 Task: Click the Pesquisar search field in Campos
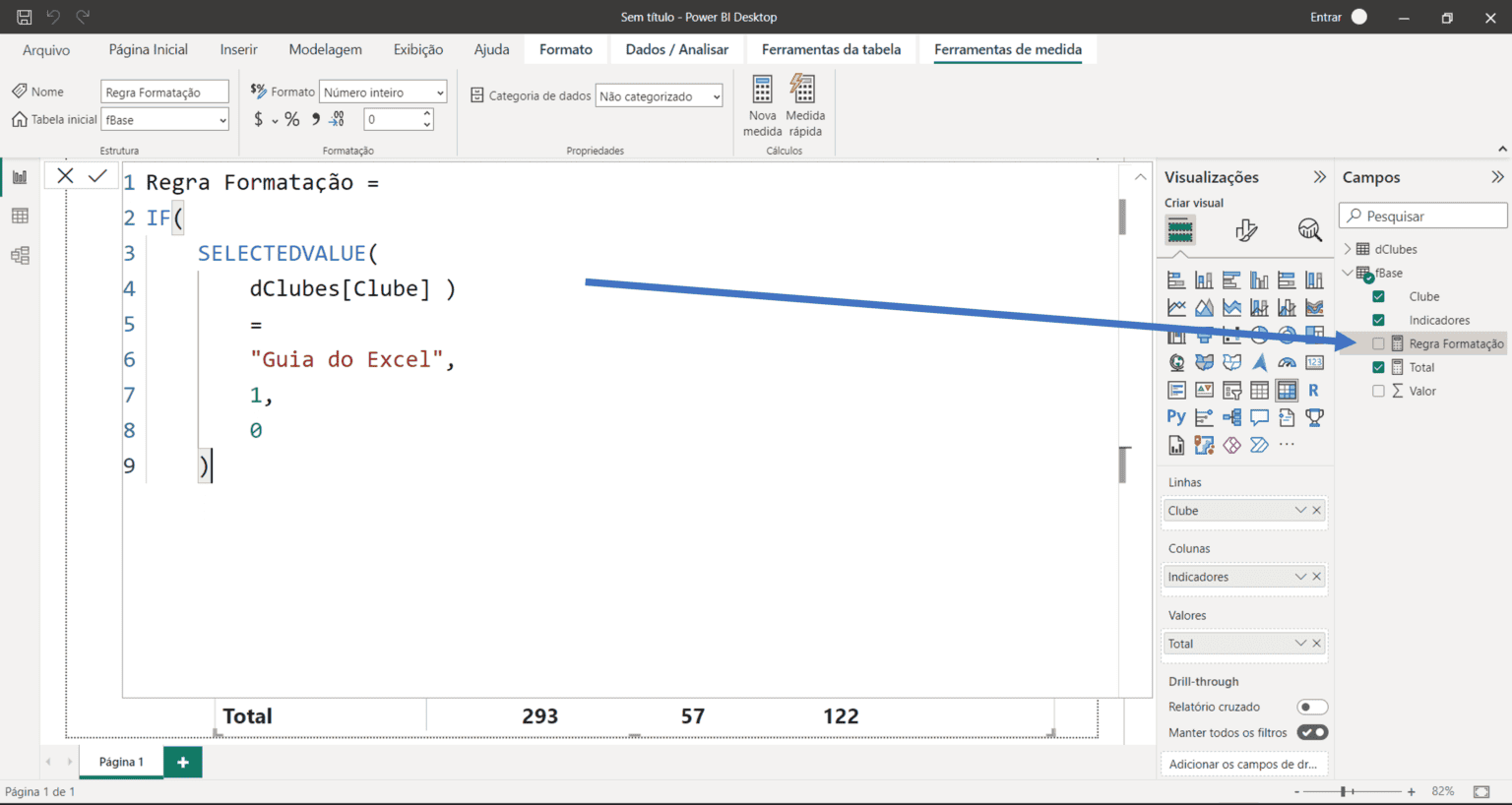coord(1421,215)
